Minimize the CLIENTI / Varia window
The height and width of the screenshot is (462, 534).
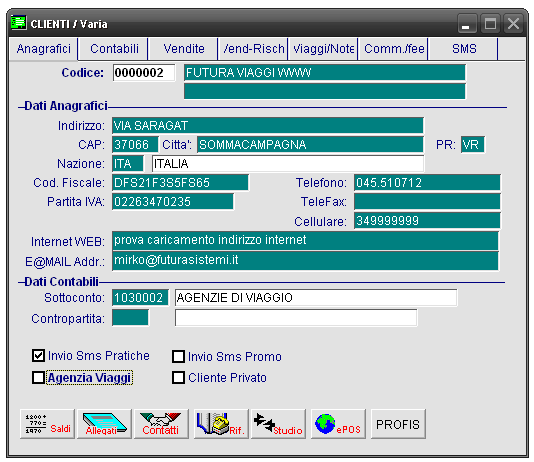[x=467, y=24]
